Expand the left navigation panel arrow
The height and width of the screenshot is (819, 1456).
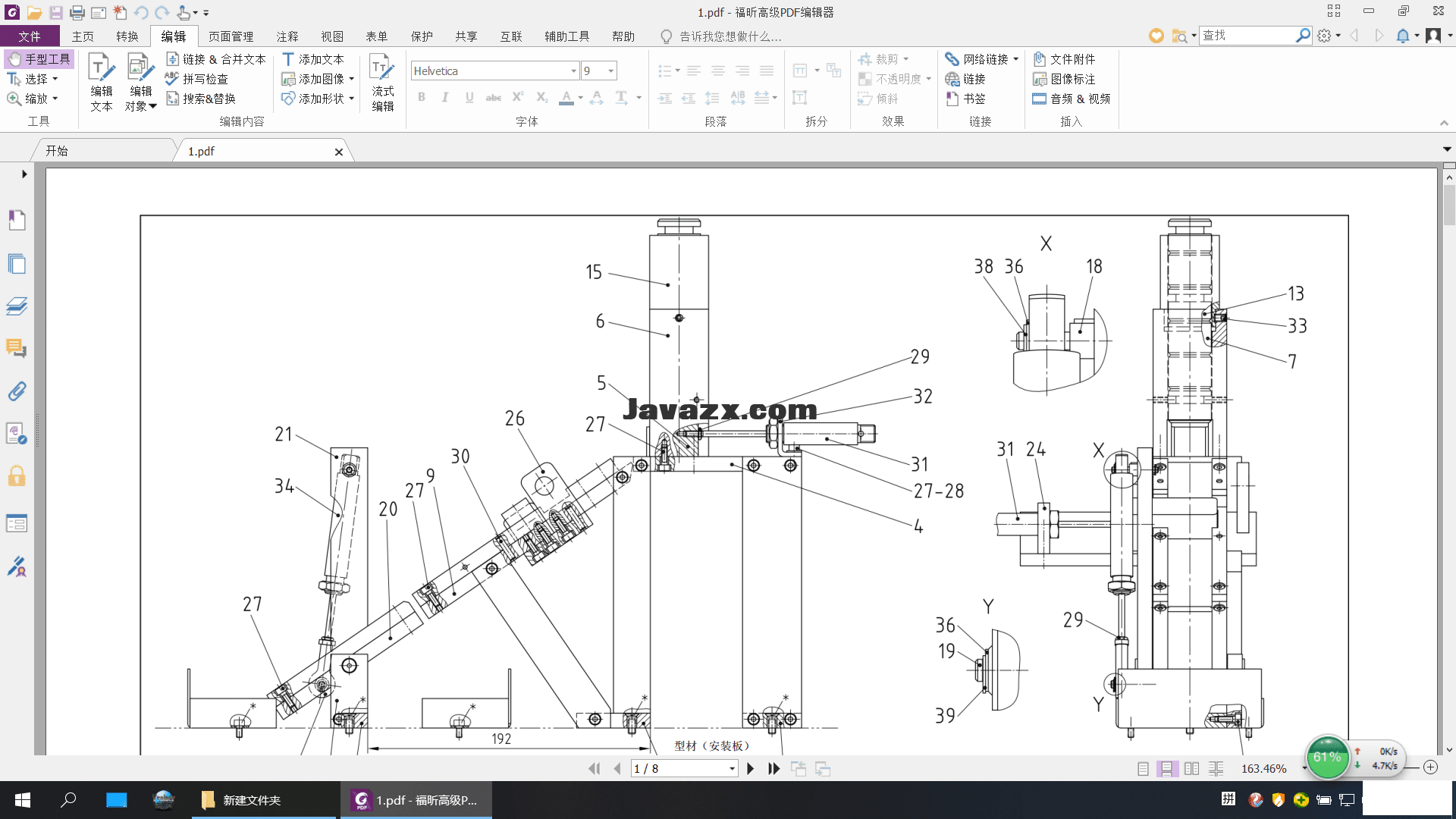pyautogui.click(x=24, y=174)
